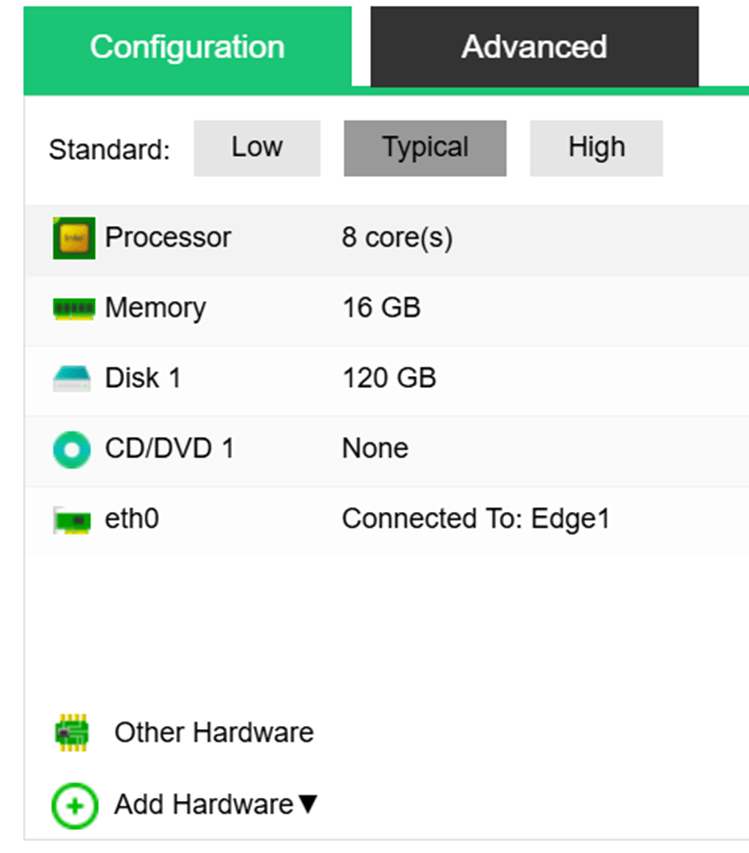Click the Disk 1 drive icon
The width and height of the screenshot is (749, 853).
click(73, 379)
